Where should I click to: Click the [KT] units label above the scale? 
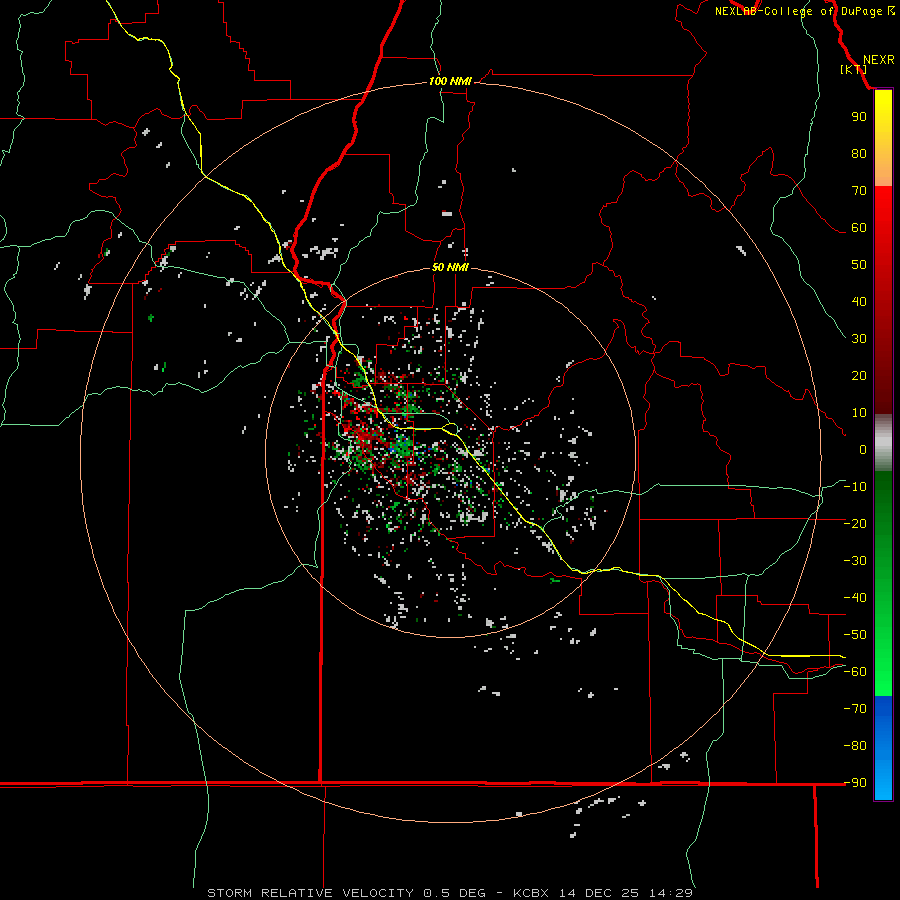coord(854,69)
